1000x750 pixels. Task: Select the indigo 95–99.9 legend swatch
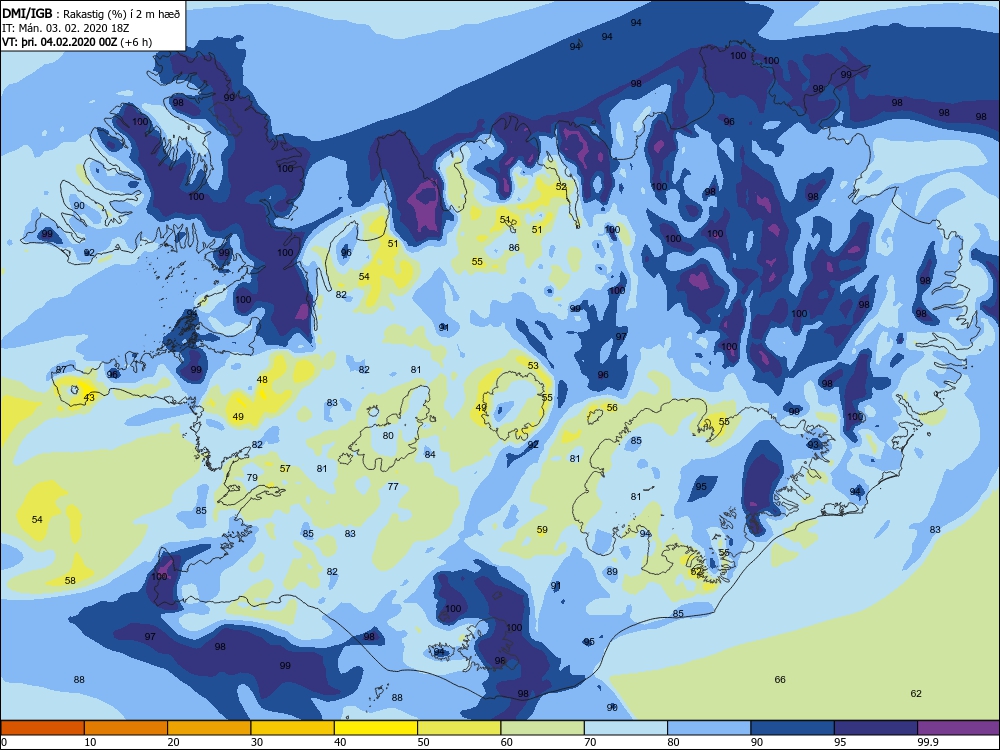pyautogui.click(x=876, y=728)
